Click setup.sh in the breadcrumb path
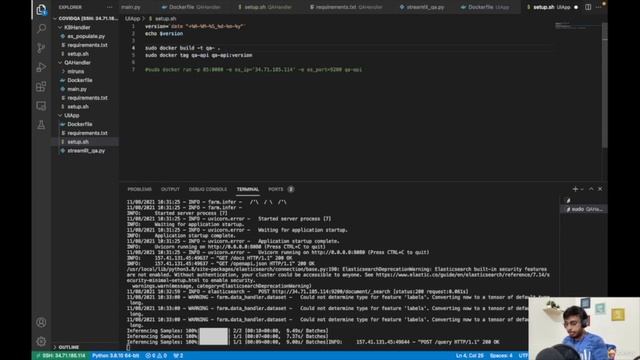Viewport: 640px width, 360px height. click(x=165, y=19)
